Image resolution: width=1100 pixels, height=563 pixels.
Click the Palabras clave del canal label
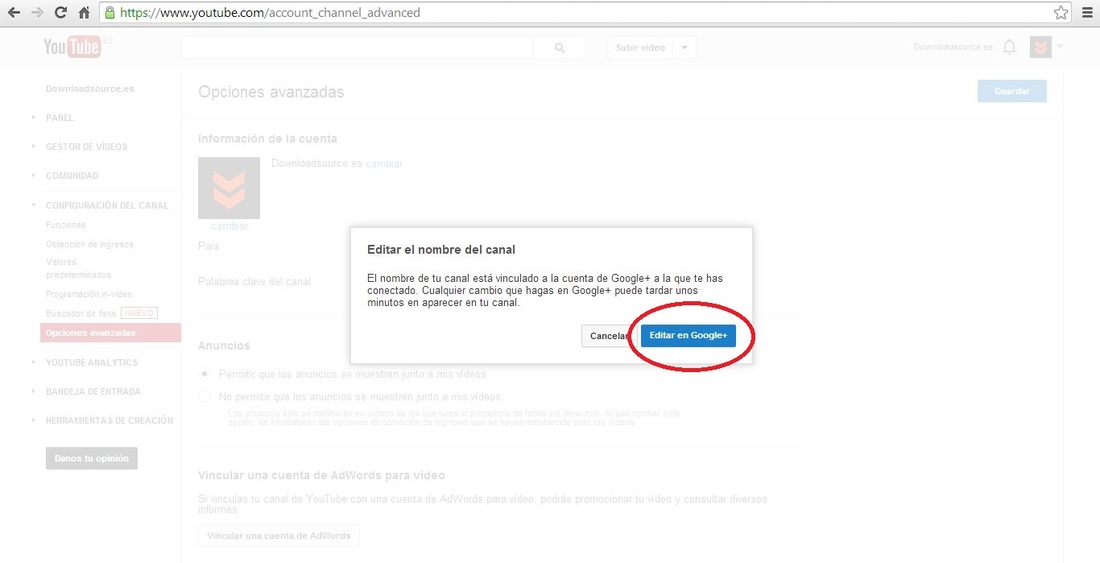tap(254, 281)
